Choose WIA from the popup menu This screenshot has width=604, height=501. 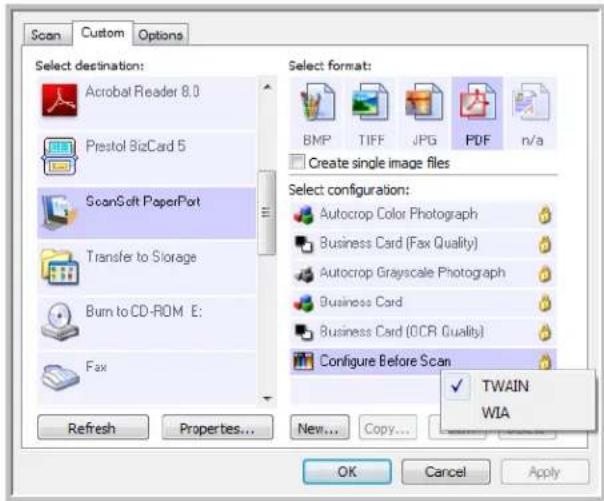coord(518,413)
